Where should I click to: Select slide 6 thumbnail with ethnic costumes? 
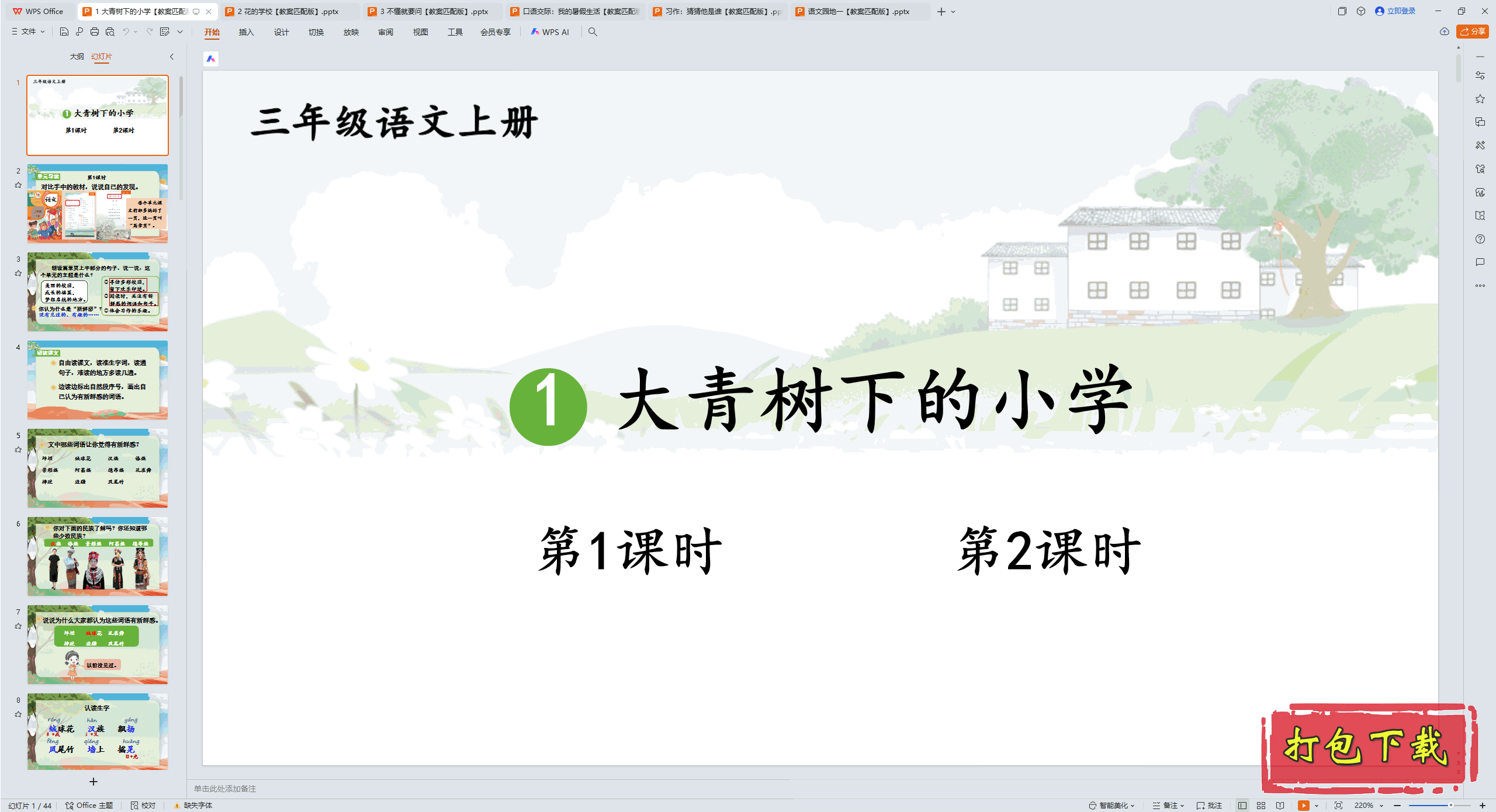coord(98,556)
